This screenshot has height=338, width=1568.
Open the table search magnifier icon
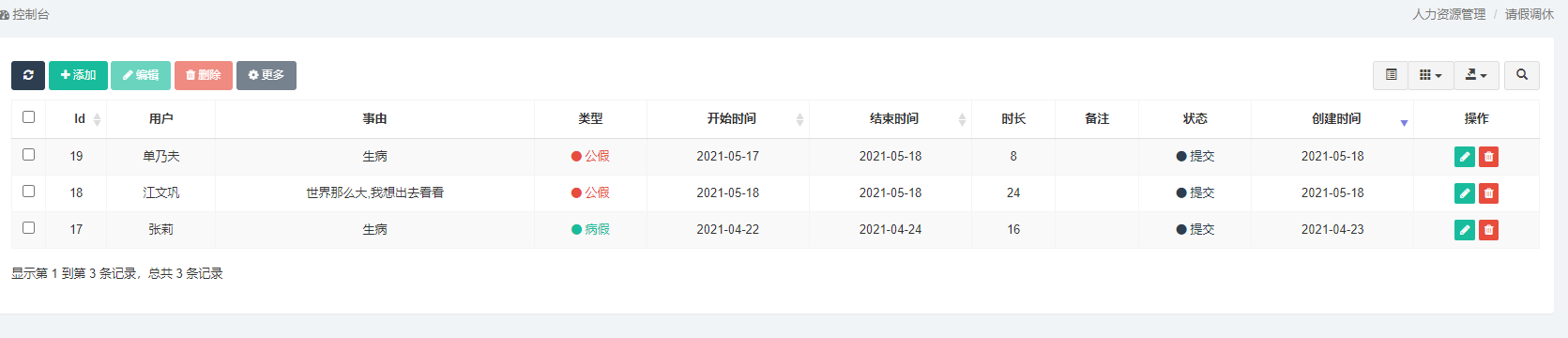(x=1522, y=75)
